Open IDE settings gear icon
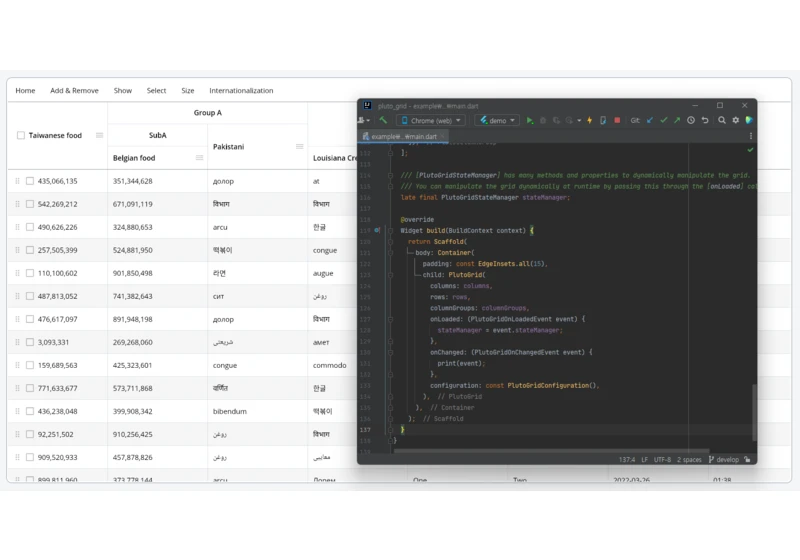Image resolution: width=800 pixels, height=560 pixels. pyautogui.click(x=736, y=120)
